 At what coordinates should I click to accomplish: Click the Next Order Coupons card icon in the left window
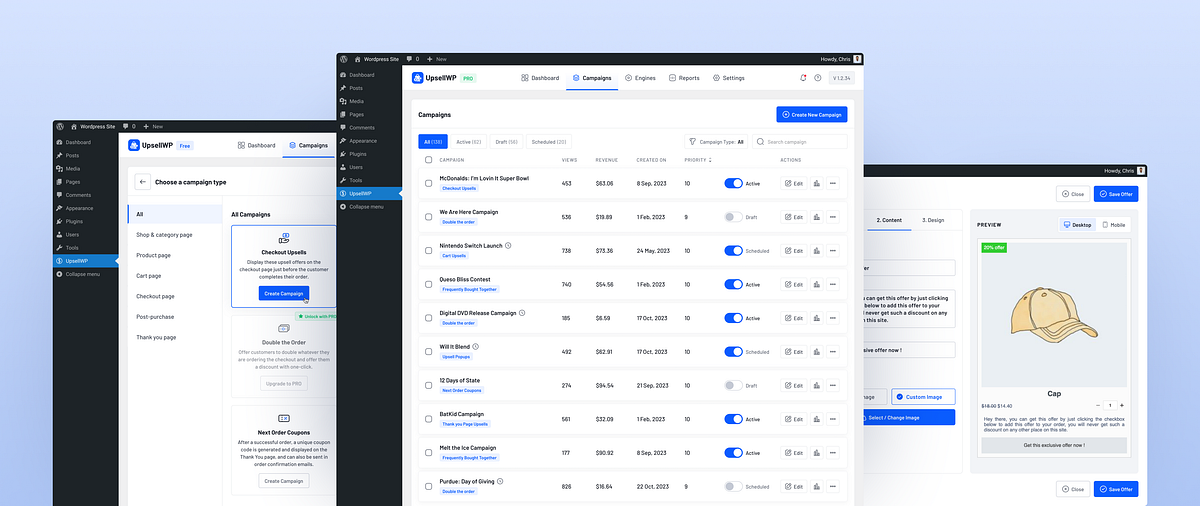(x=284, y=418)
